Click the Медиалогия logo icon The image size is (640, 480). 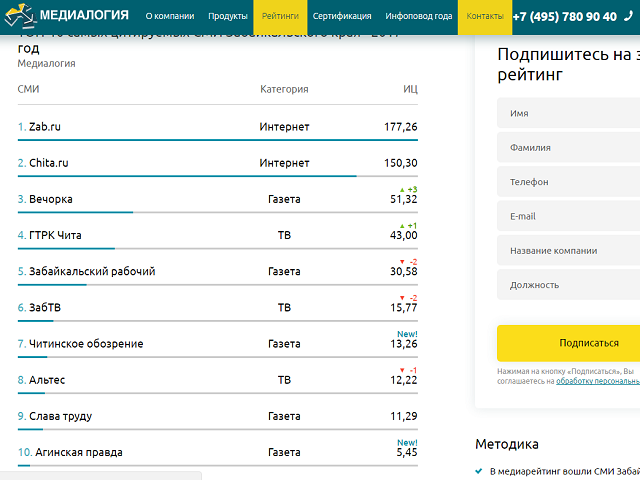(x=20, y=16)
